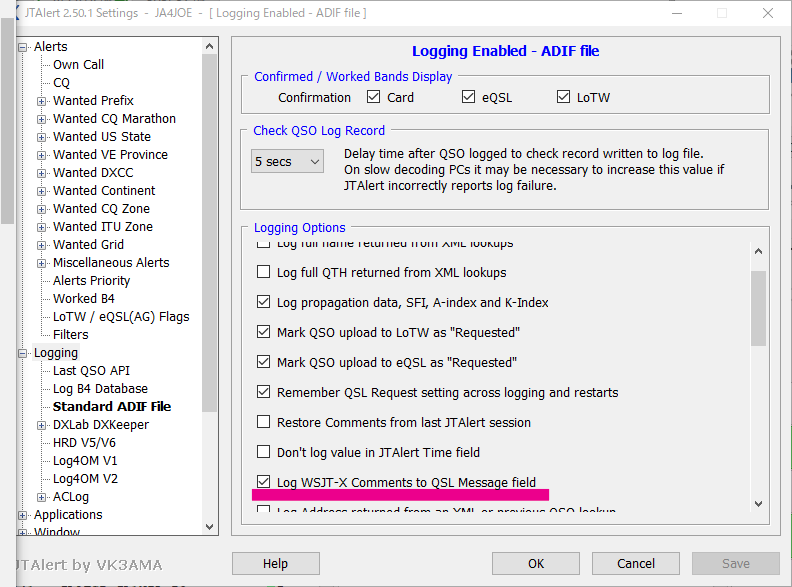Click the Save button
Image resolution: width=792 pixels, height=587 pixels.
click(736, 563)
